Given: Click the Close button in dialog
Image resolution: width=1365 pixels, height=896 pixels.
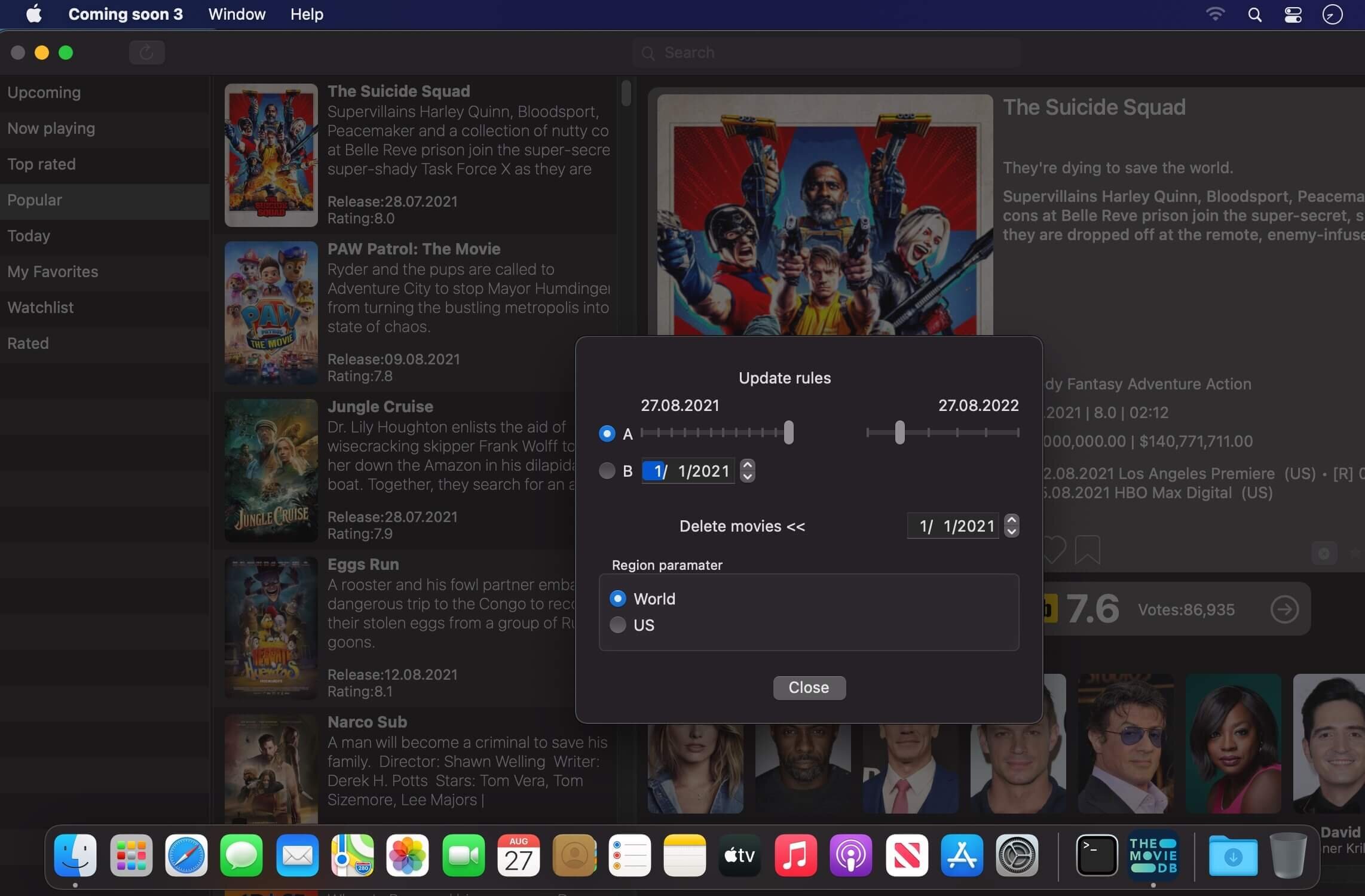Looking at the screenshot, I should pyautogui.click(x=809, y=688).
